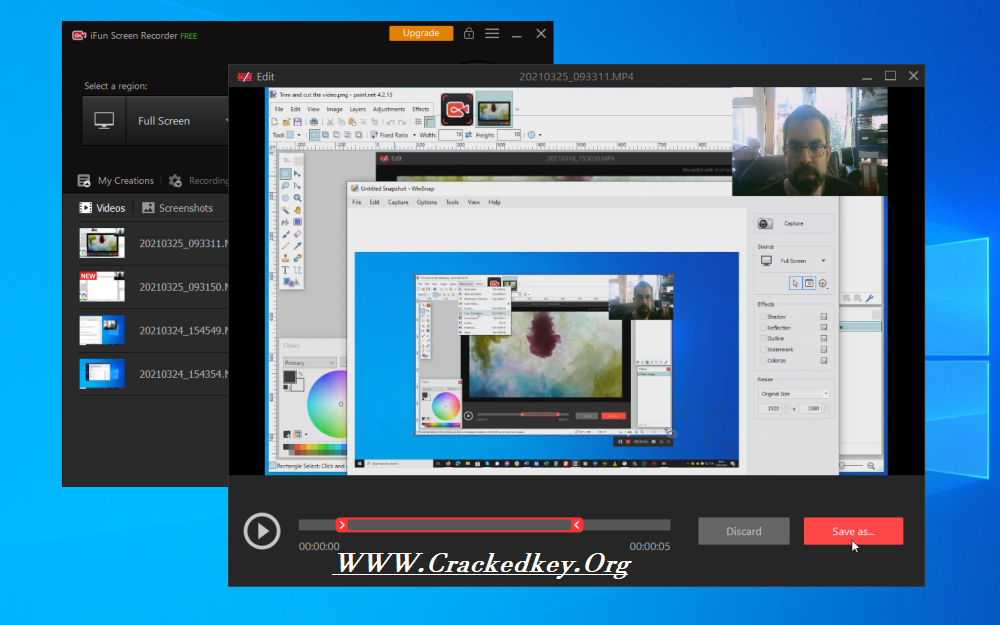Click file name 20210325_093311 in Videos list
Image resolution: width=1000 pixels, height=625 pixels.
point(184,243)
